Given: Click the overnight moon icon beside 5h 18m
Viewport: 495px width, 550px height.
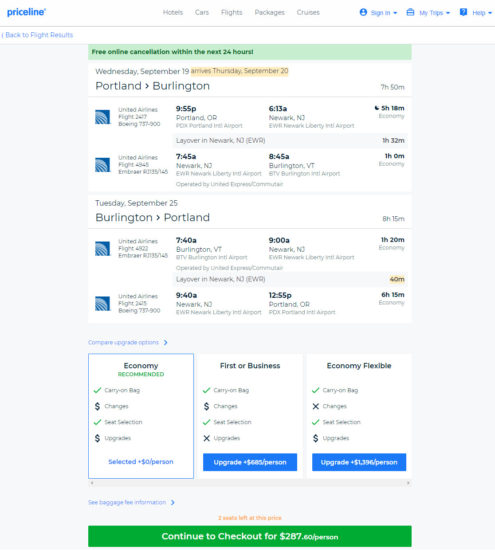Looking at the screenshot, I should tap(377, 108).
